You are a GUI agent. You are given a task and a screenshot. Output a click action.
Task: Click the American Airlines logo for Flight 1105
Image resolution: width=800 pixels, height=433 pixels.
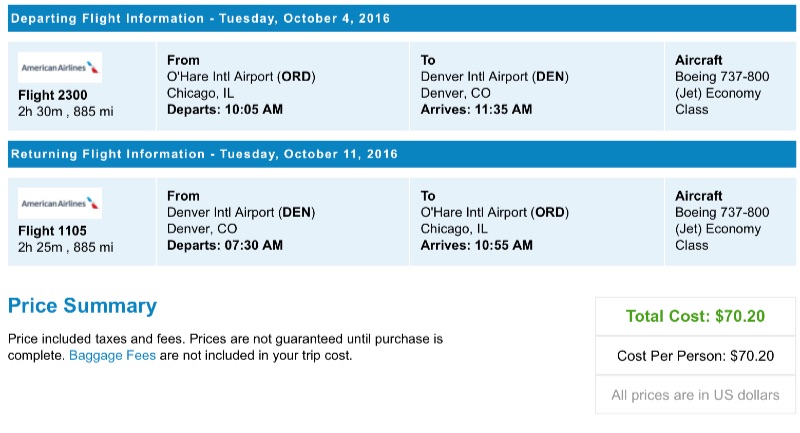coord(60,203)
